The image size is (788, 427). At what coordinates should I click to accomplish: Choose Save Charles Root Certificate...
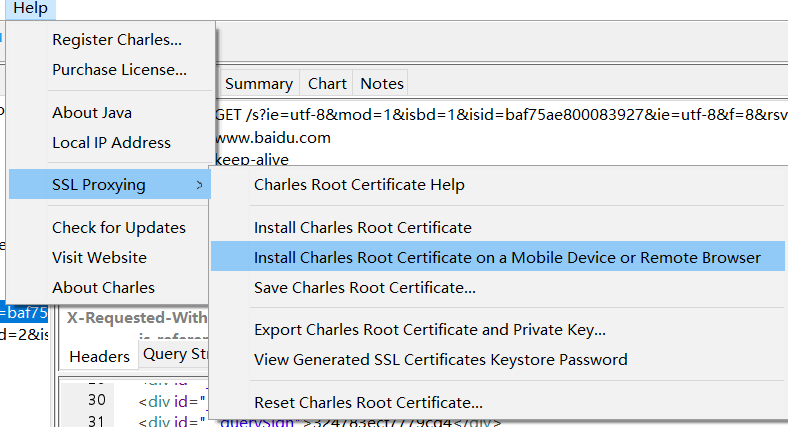498,288
